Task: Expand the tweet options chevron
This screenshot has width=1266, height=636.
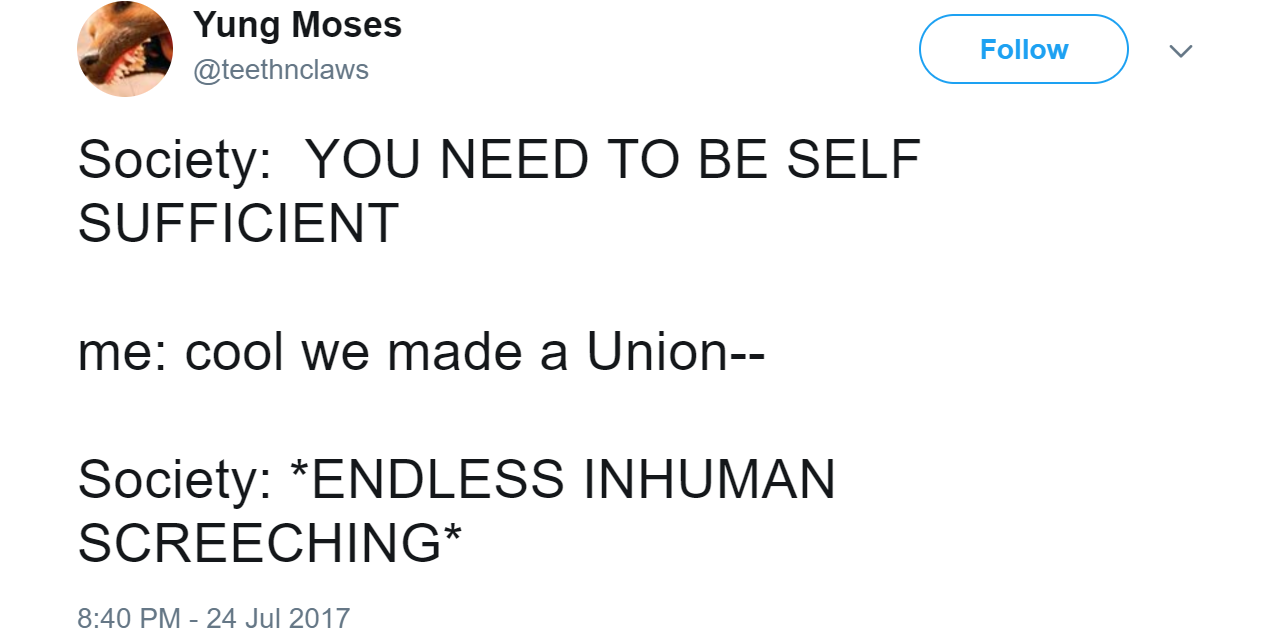Action: [1181, 51]
